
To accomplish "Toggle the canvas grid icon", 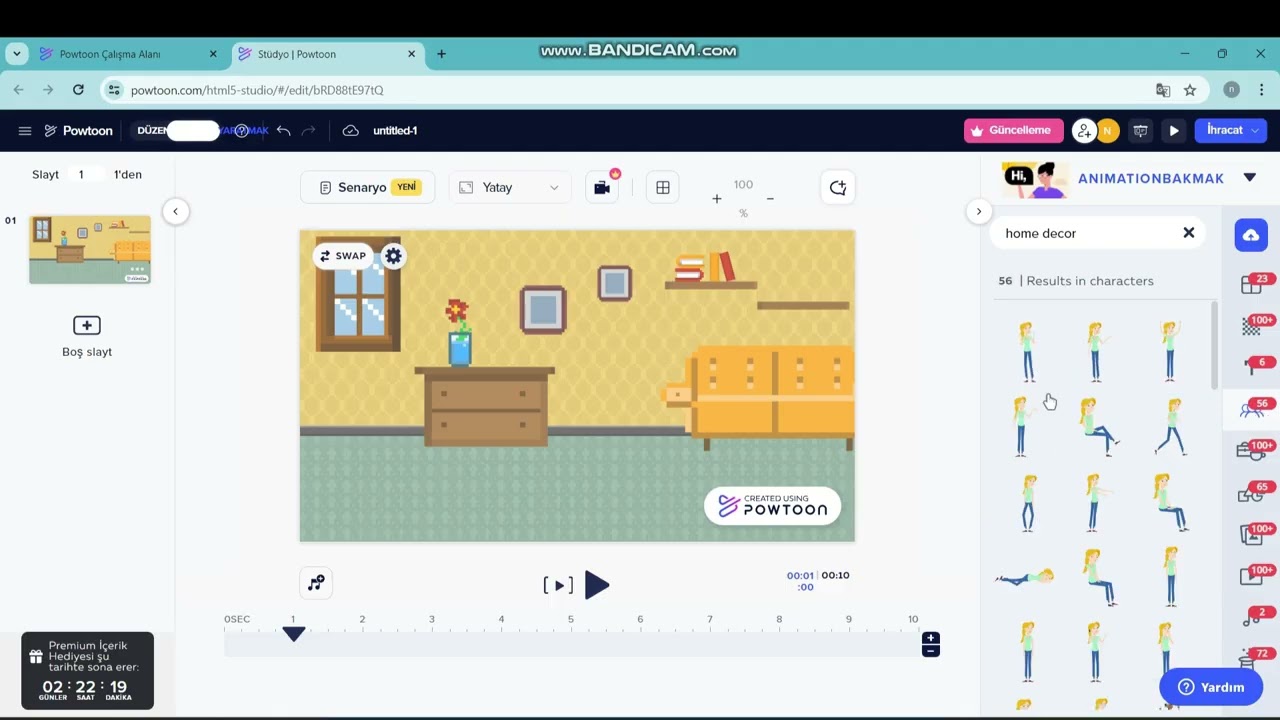I will pos(663,187).
